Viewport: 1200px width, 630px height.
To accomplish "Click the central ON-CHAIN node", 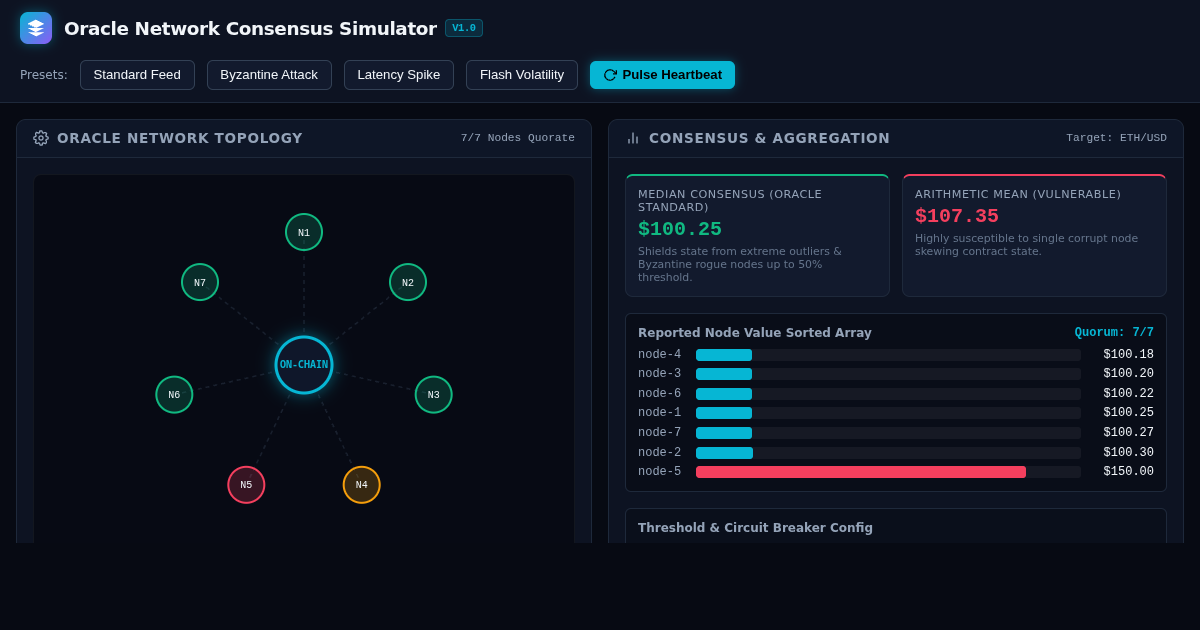I will point(304,365).
